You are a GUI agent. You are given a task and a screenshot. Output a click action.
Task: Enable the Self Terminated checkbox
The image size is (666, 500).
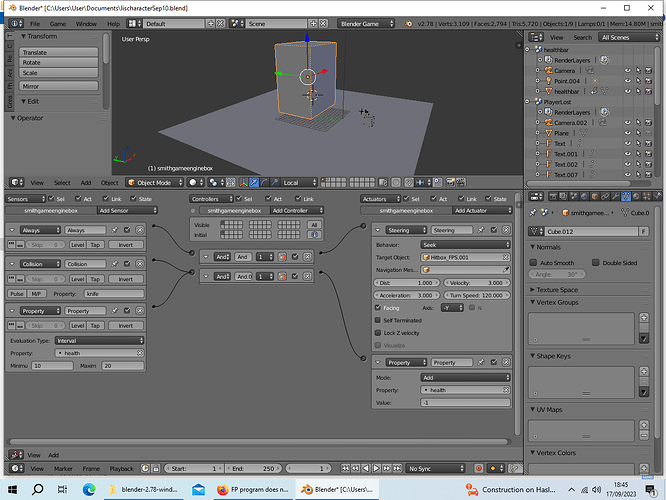tap(378, 320)
